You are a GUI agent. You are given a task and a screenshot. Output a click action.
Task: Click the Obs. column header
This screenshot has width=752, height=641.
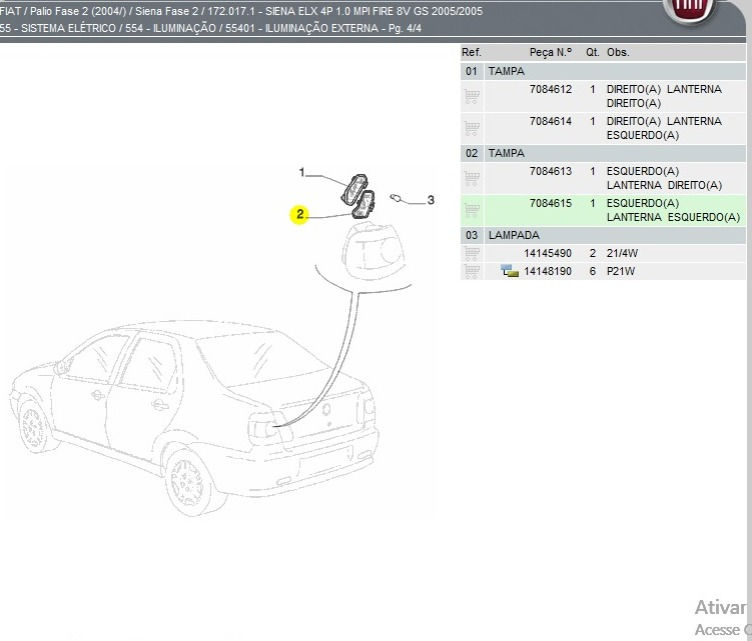coord(618,52)
